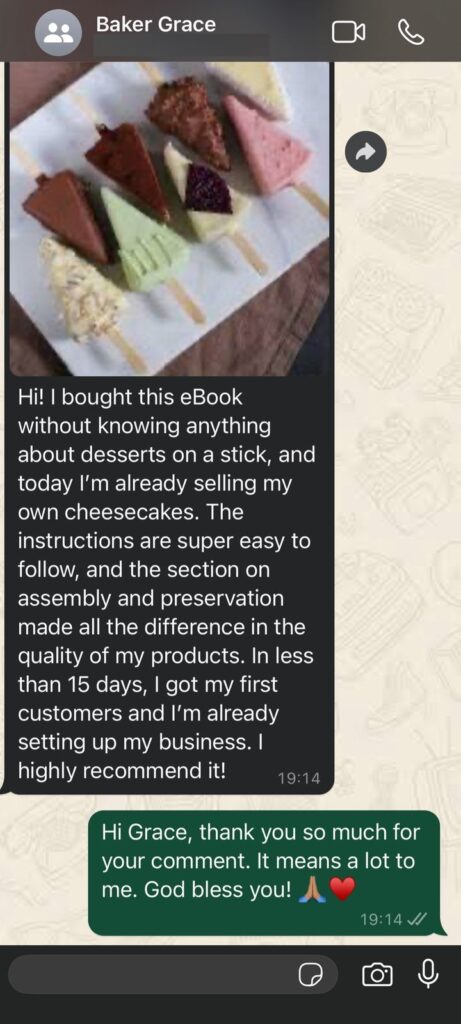This screenshot has height=1024, width=461.
Task: Open the Baker Grace contact name header
Action: coord(155,25)
